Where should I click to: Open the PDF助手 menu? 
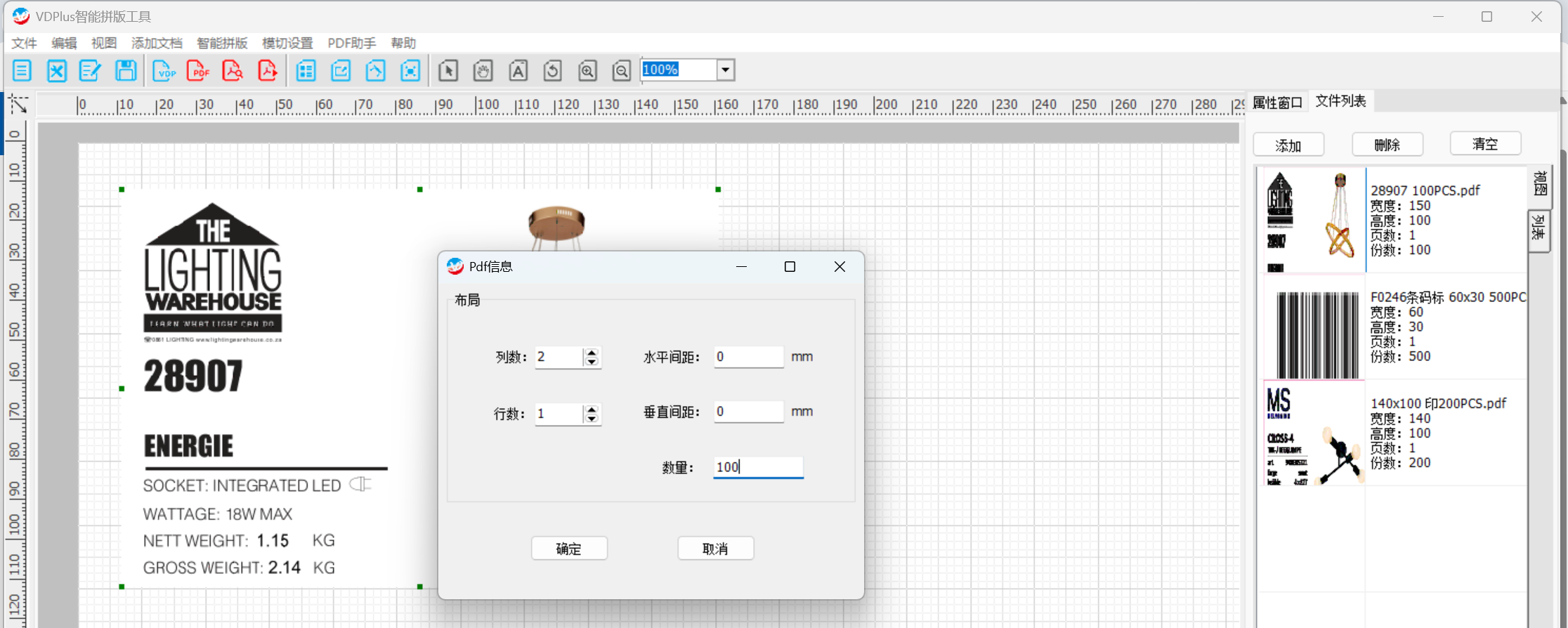coord(351,43)
